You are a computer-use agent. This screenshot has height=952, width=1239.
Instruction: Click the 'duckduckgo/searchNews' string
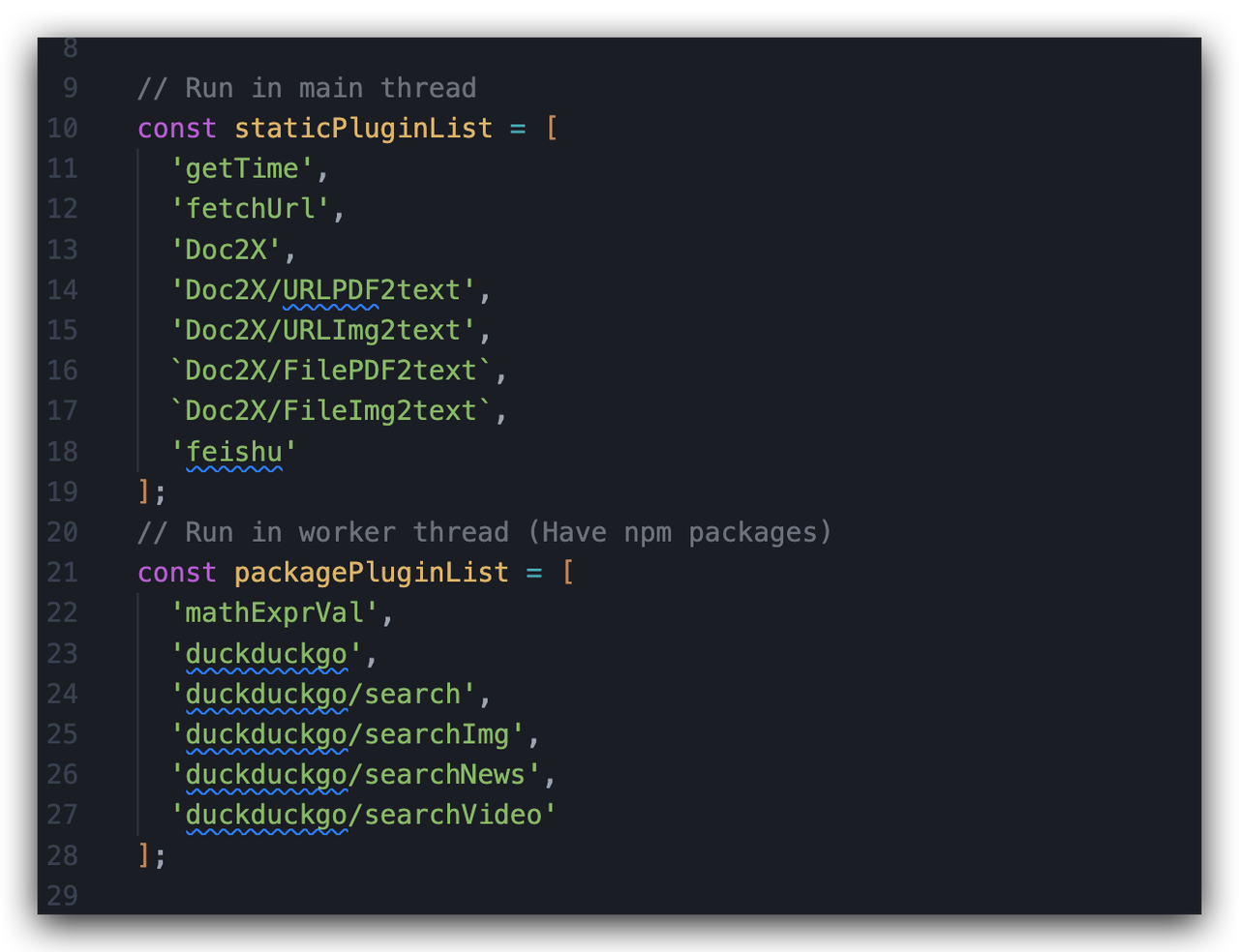tap(355, 775)
